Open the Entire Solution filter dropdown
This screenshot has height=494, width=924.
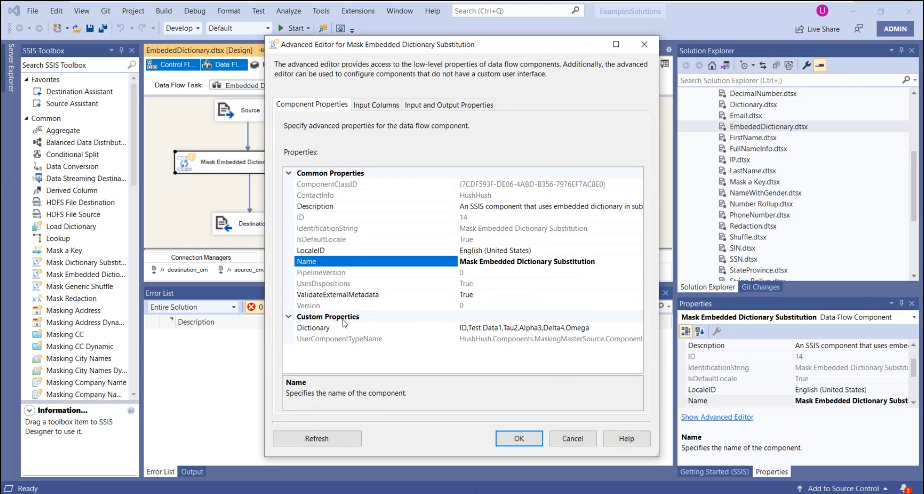tap(192, 307)
